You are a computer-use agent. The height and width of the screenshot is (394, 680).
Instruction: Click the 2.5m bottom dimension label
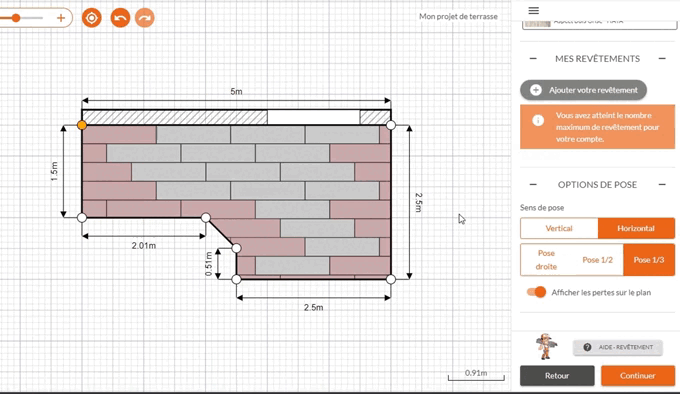pos(313,307)
